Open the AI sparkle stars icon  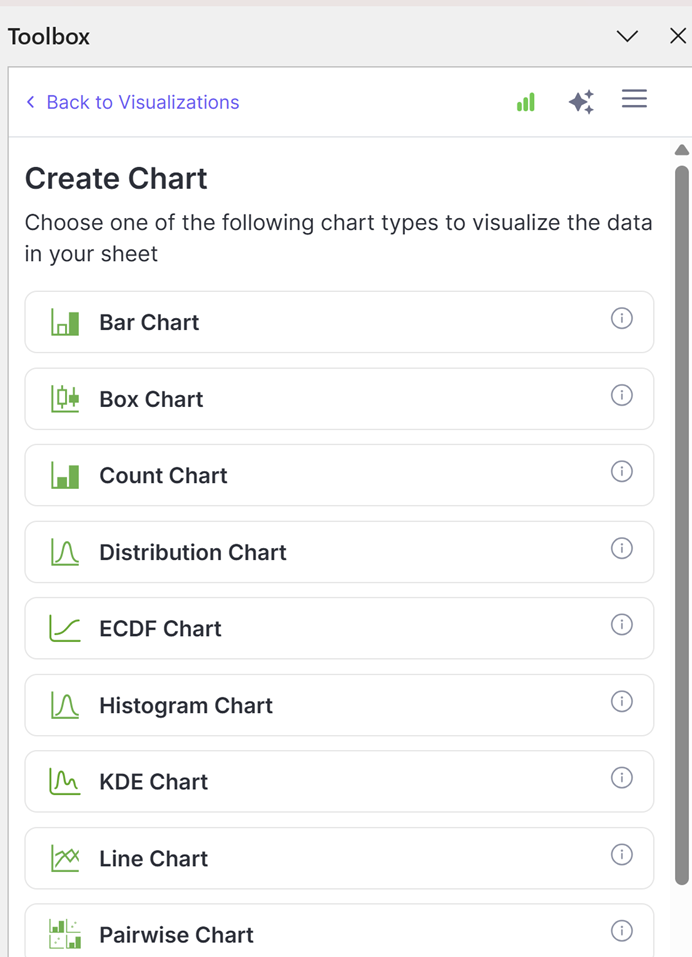tap(581, 101)
